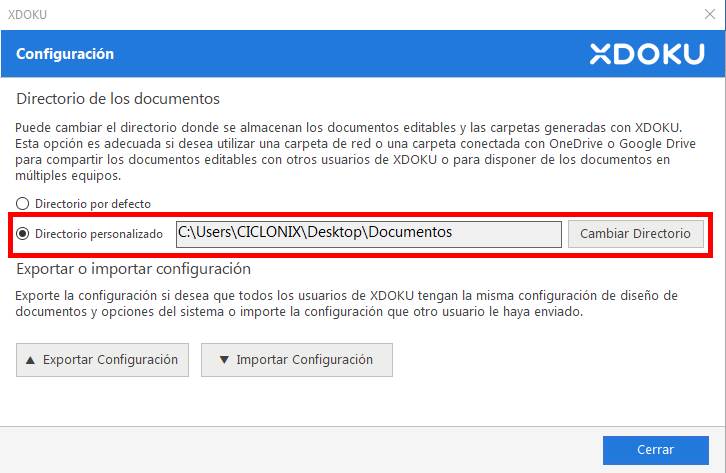Viewport: 726px width, 473px height.
Task: Click Exportar Configuración button
Action: (102, 360)
